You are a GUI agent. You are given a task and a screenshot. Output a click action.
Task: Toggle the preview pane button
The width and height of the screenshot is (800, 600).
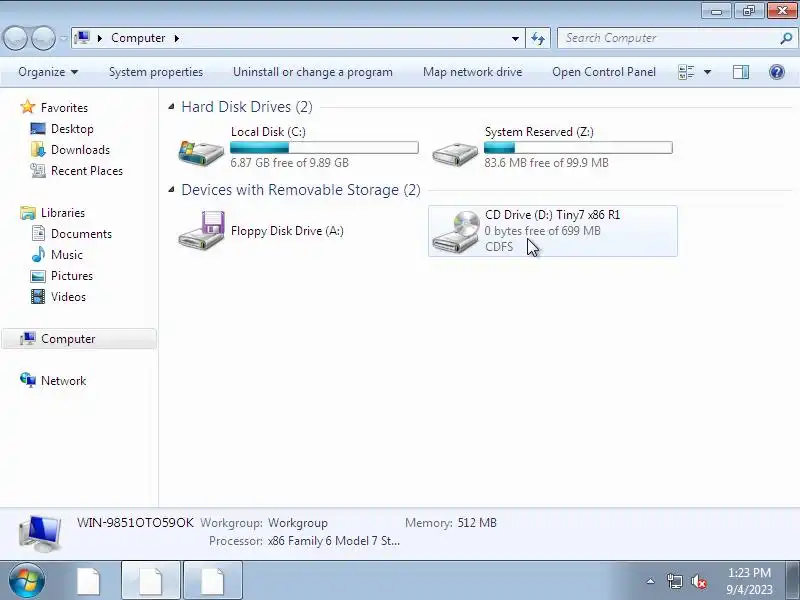pos(741,72)
